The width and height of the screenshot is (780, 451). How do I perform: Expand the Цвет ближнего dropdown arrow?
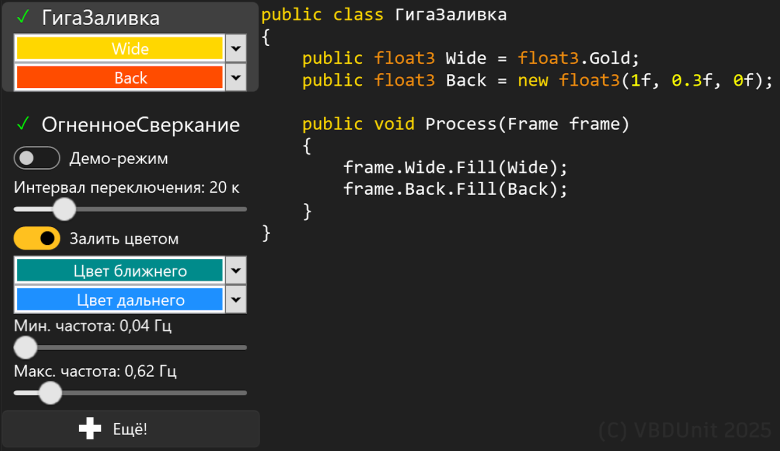click(x=236, y=270)
